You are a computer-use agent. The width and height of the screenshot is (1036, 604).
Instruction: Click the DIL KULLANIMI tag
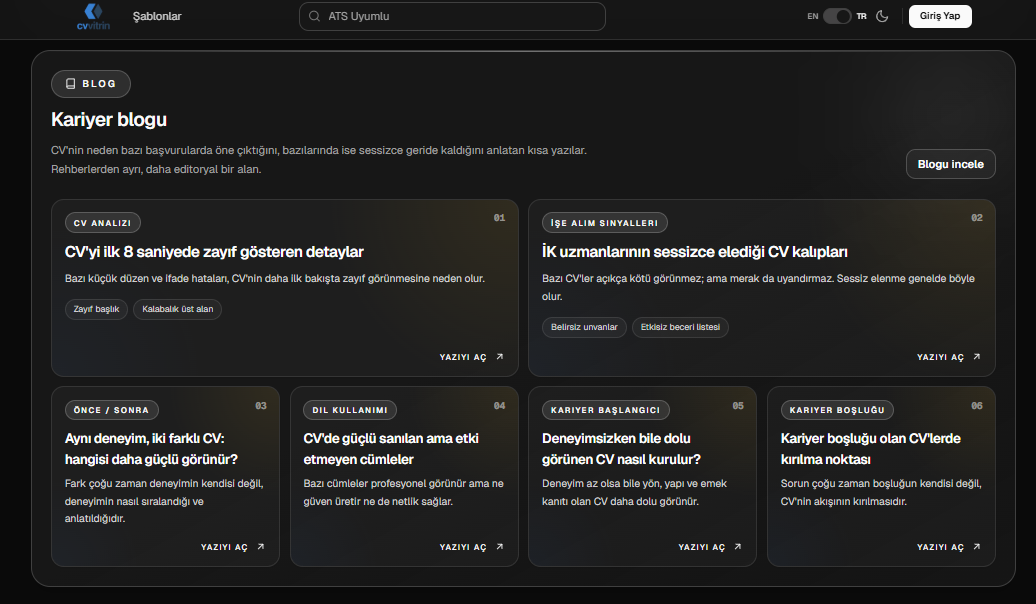pos(350,410)
